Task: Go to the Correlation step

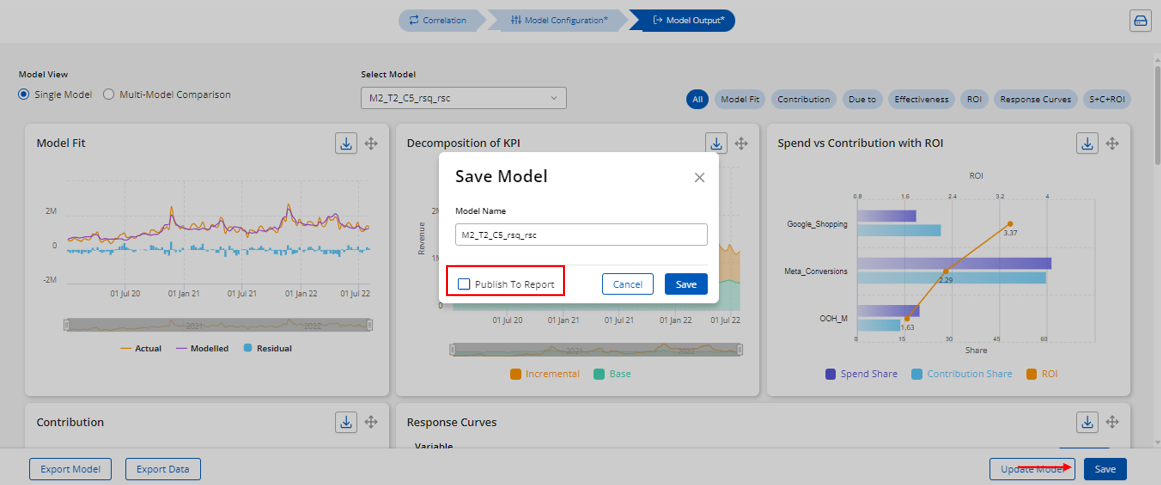Action: [438, 20]
